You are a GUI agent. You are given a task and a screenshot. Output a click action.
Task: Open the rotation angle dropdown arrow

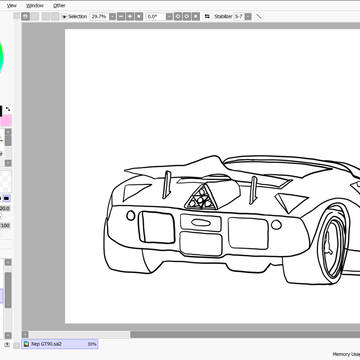click(169, 16)
